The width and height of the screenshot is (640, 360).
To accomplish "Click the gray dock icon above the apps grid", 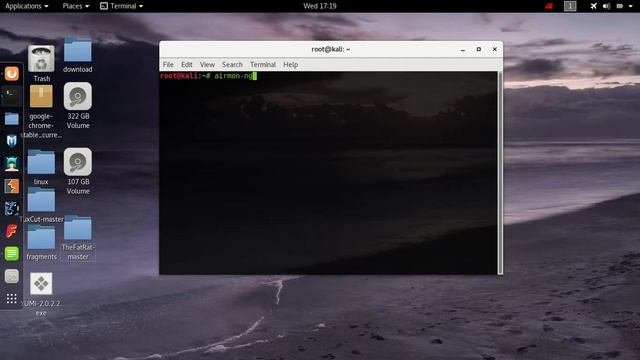I will click(11, 276).
